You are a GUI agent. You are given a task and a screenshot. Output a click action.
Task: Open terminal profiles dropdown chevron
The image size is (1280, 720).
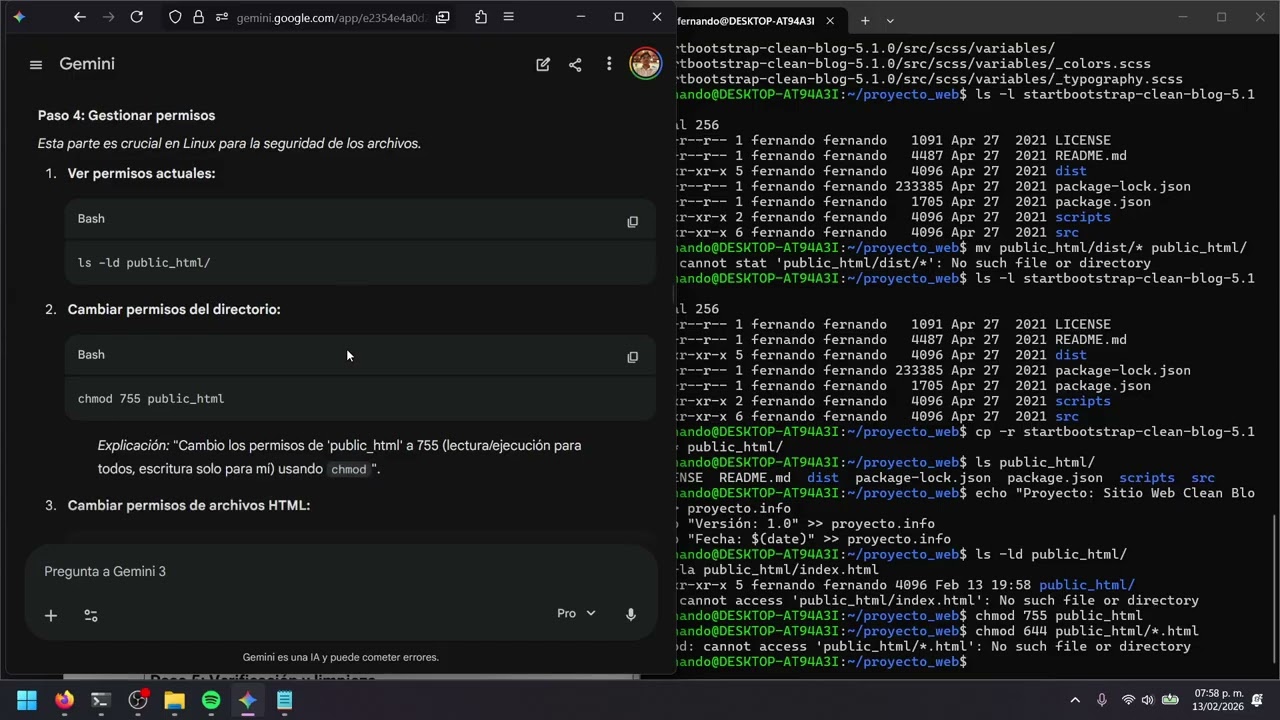click(890, 20)
